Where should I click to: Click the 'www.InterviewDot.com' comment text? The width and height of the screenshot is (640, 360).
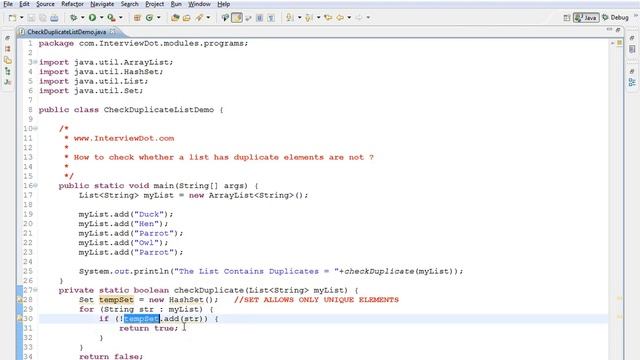[x=124, y=138]
